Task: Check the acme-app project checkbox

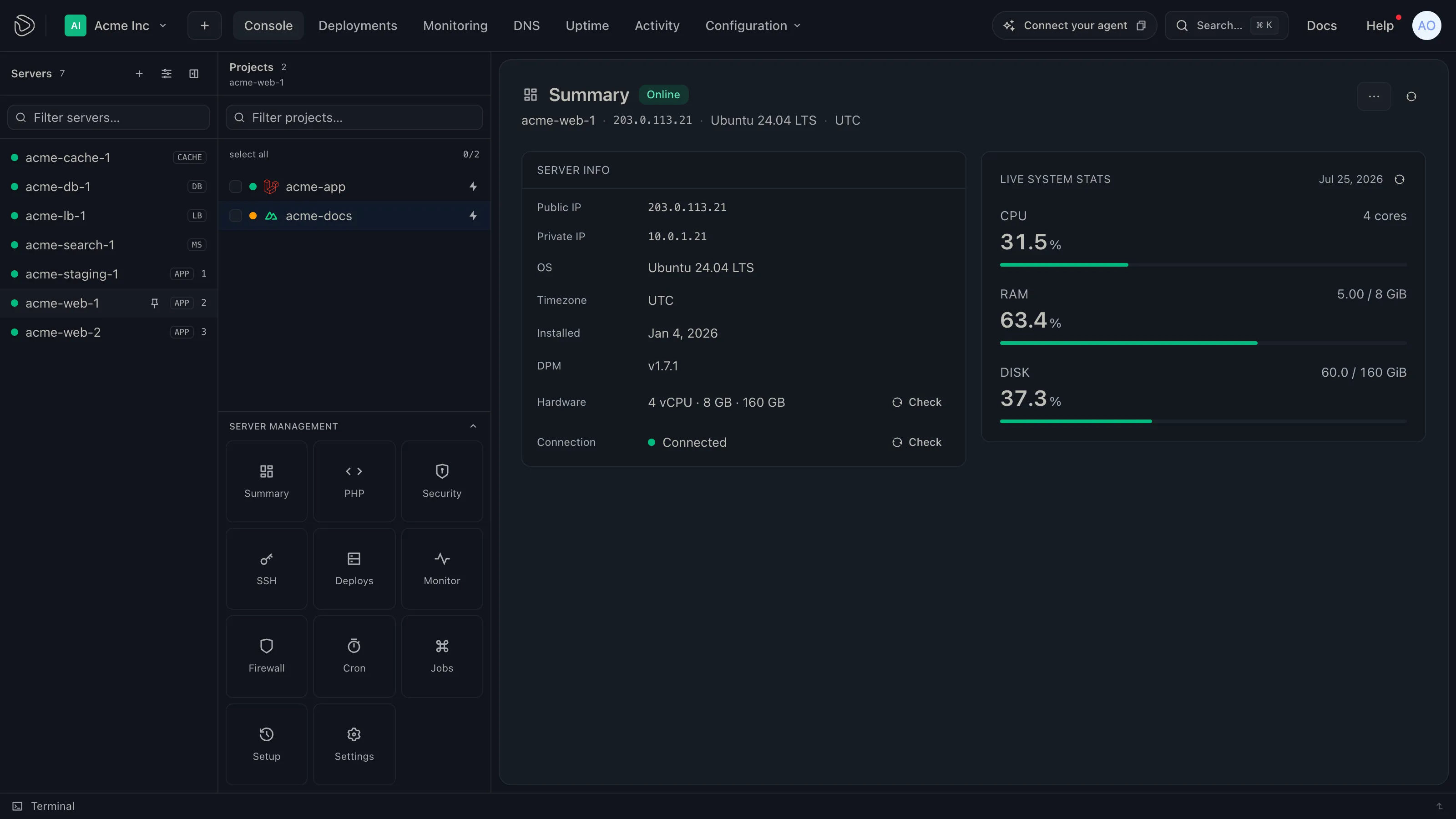Action: 236,187
